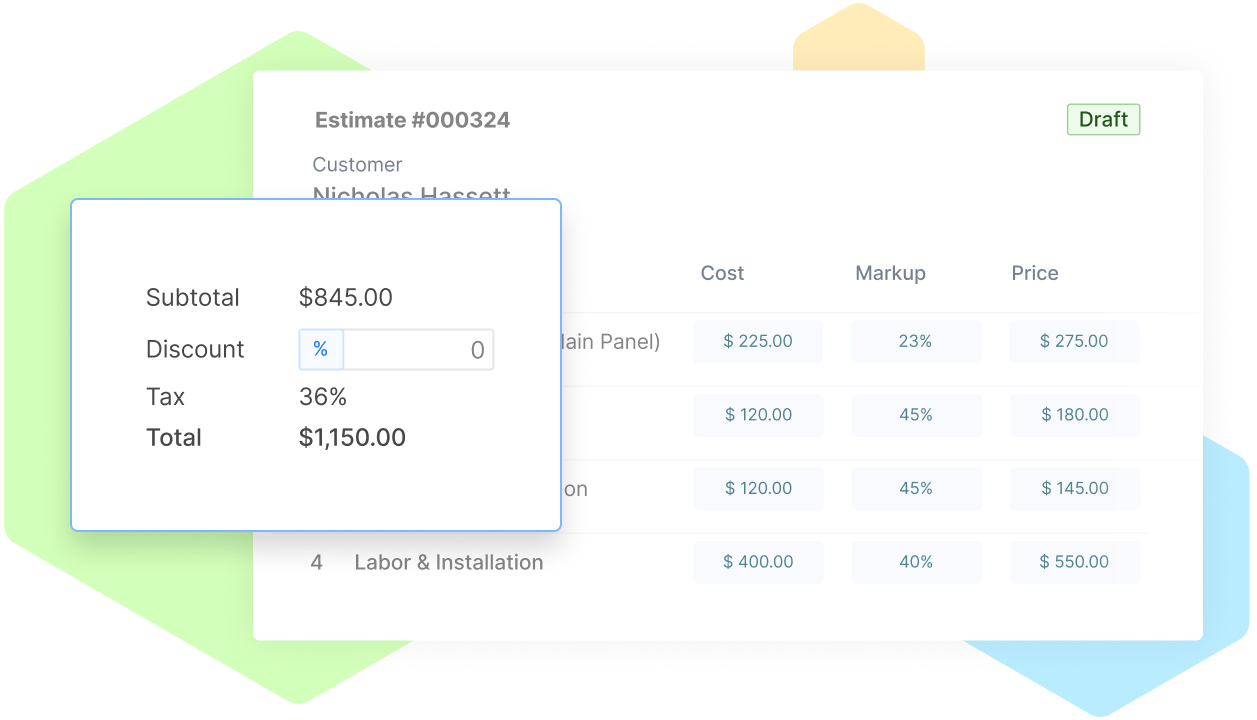Click the Draft status badge
This screenshot has width=1257, height=720.
pos(1103,119)
